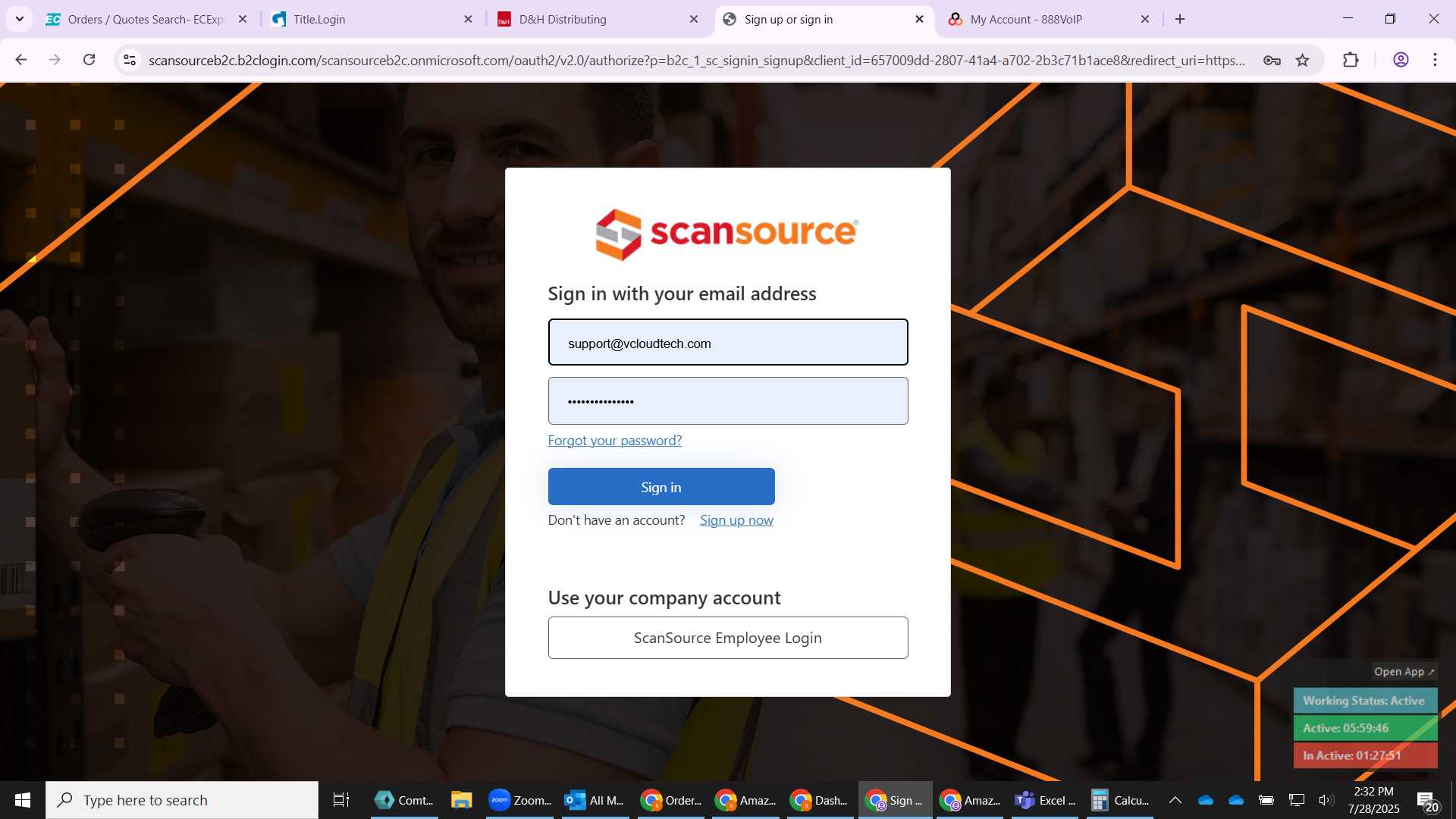Close the Orders / Quotes Search tab
Image resolution: width=1456 pixels, height=819 pixels.
pyautogui.click(x=243, y=19)
